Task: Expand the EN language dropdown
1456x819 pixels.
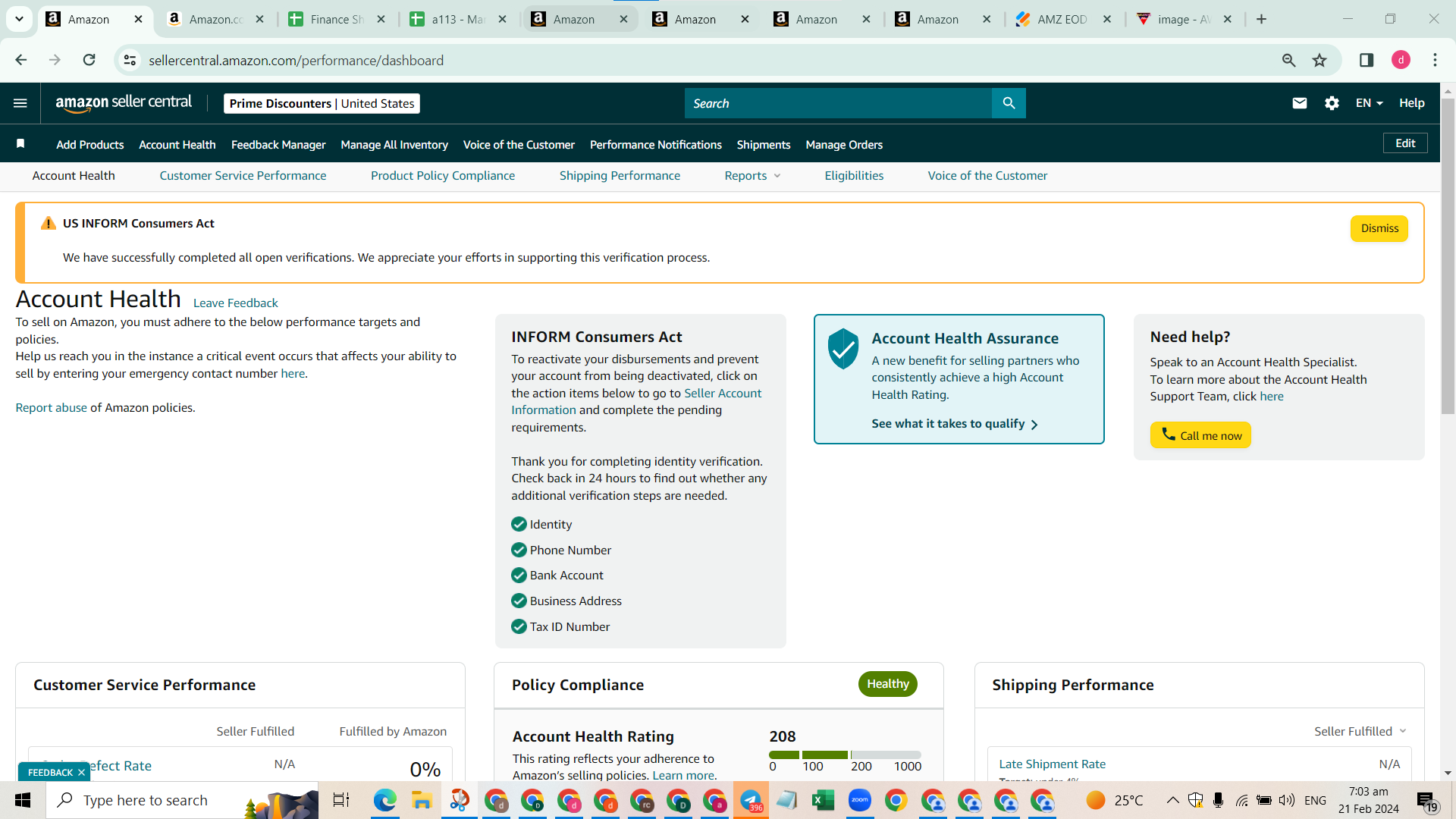Action: [x=1369, y=103]
